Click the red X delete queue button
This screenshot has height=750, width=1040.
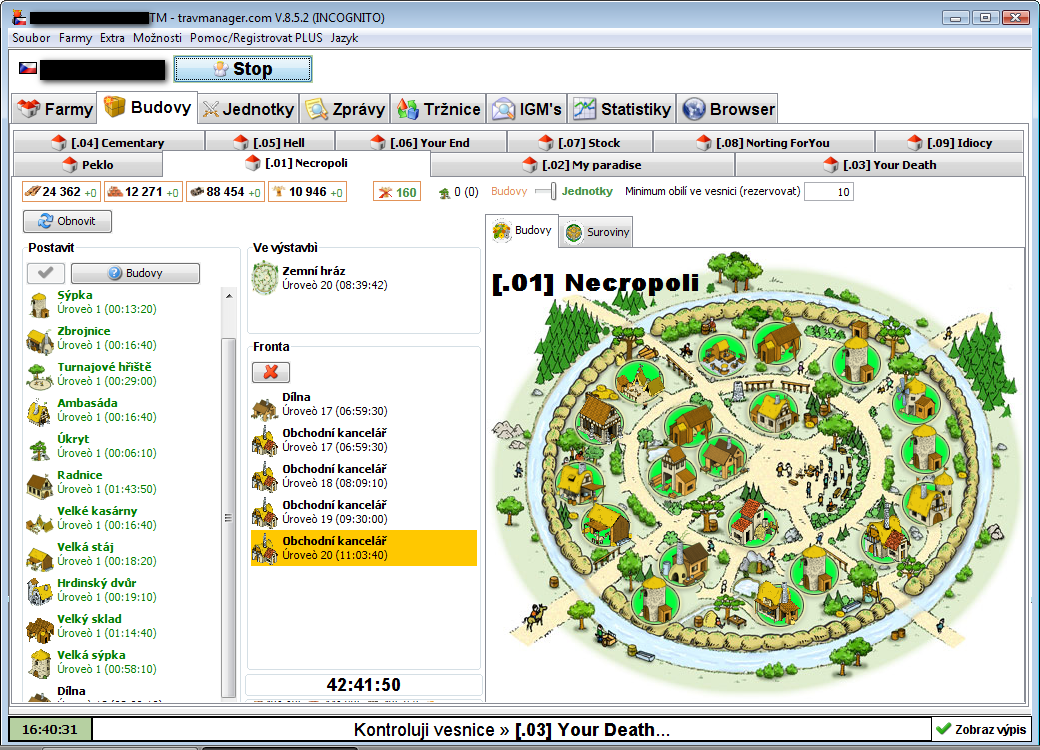pos(271,372)
